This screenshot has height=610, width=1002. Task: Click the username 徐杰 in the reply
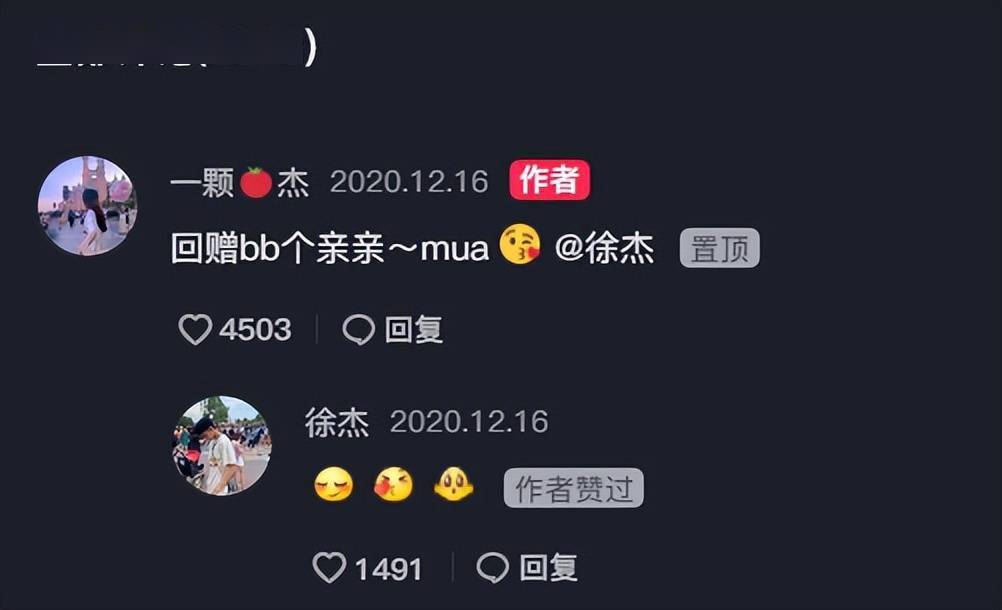[337, 422]
